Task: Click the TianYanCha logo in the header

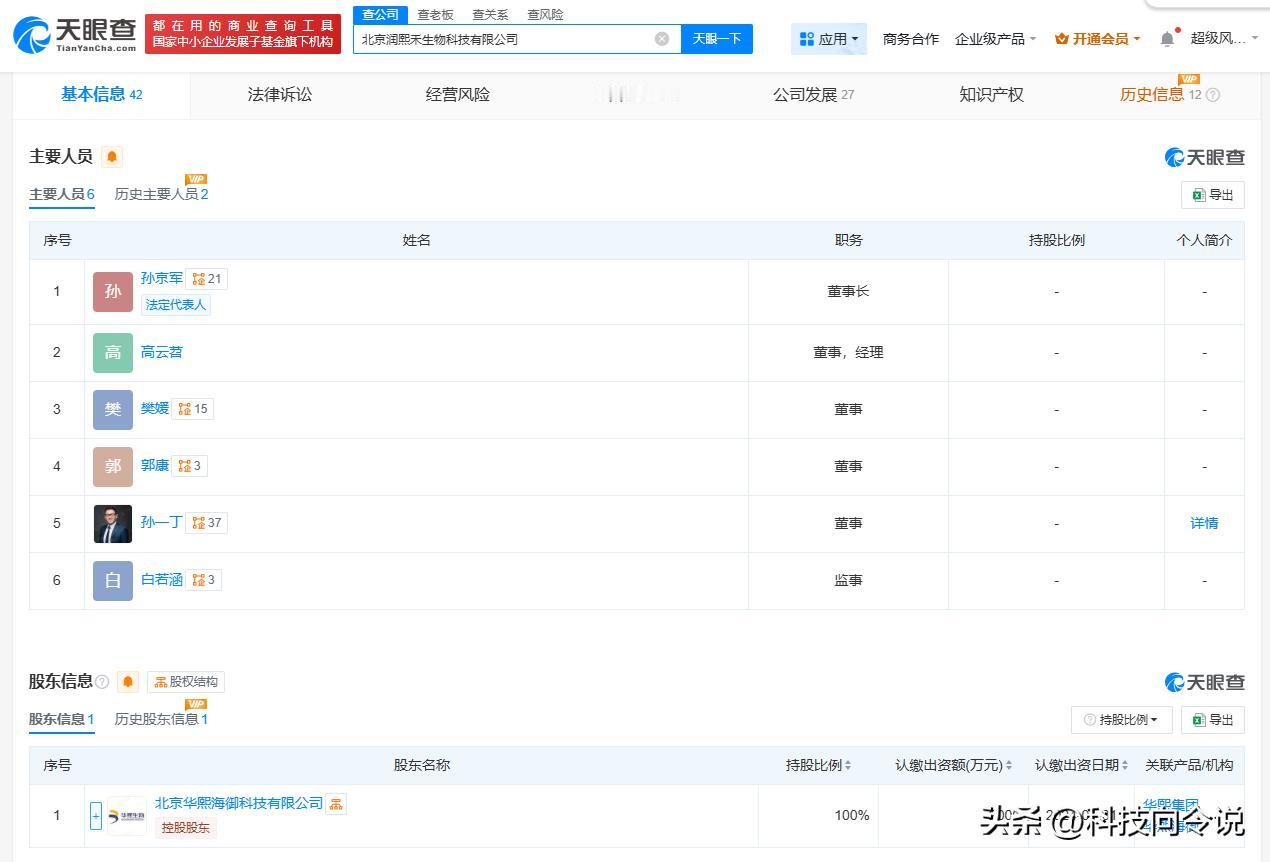Action: [76, 35]
